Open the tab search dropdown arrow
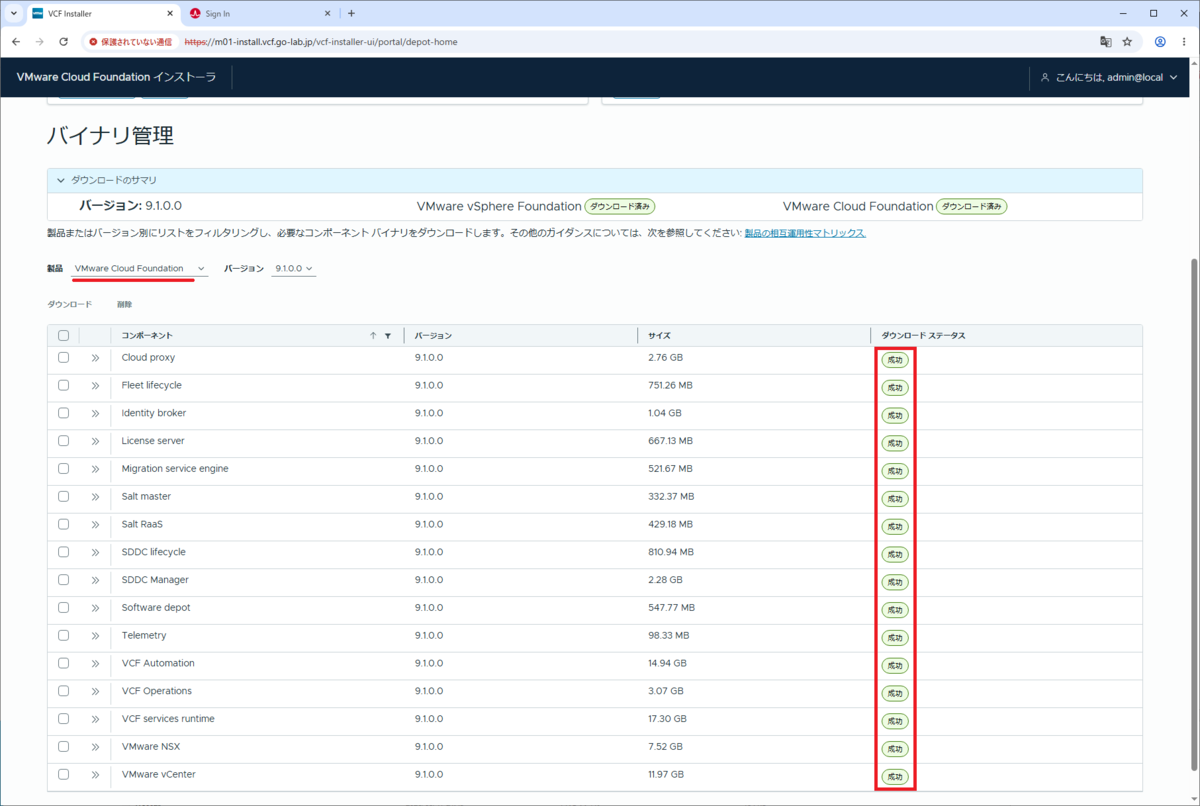Image resolution: width=1200 pixels, height=806 pixels. click(12, 14)
